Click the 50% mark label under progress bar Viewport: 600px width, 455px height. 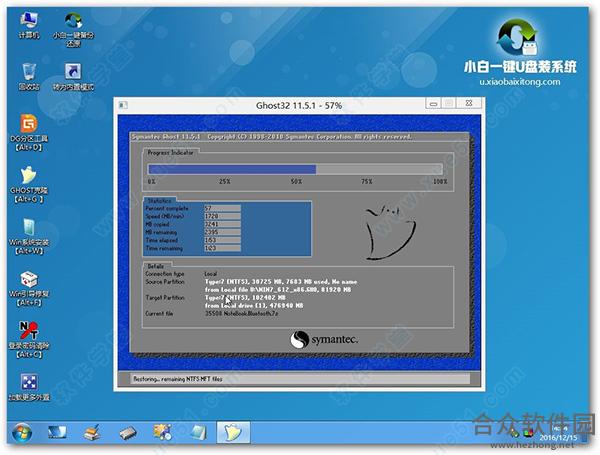pyautogui.click(x=296, y=181)
